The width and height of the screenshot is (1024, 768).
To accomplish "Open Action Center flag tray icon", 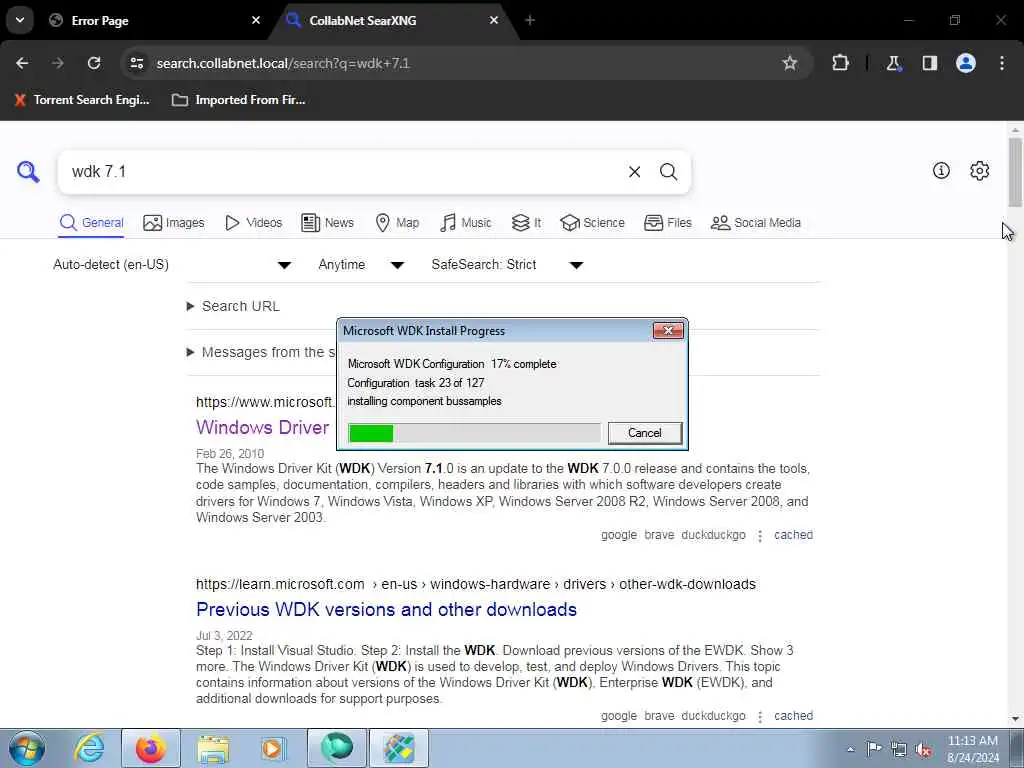I will [874, 748].
